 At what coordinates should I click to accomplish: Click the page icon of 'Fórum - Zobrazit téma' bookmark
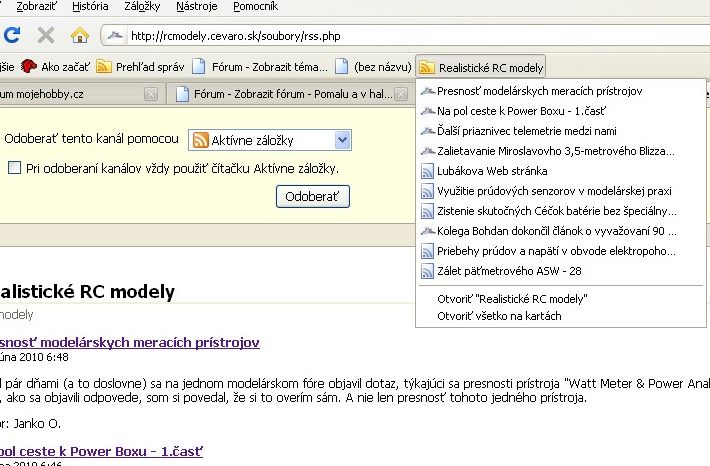199,67
